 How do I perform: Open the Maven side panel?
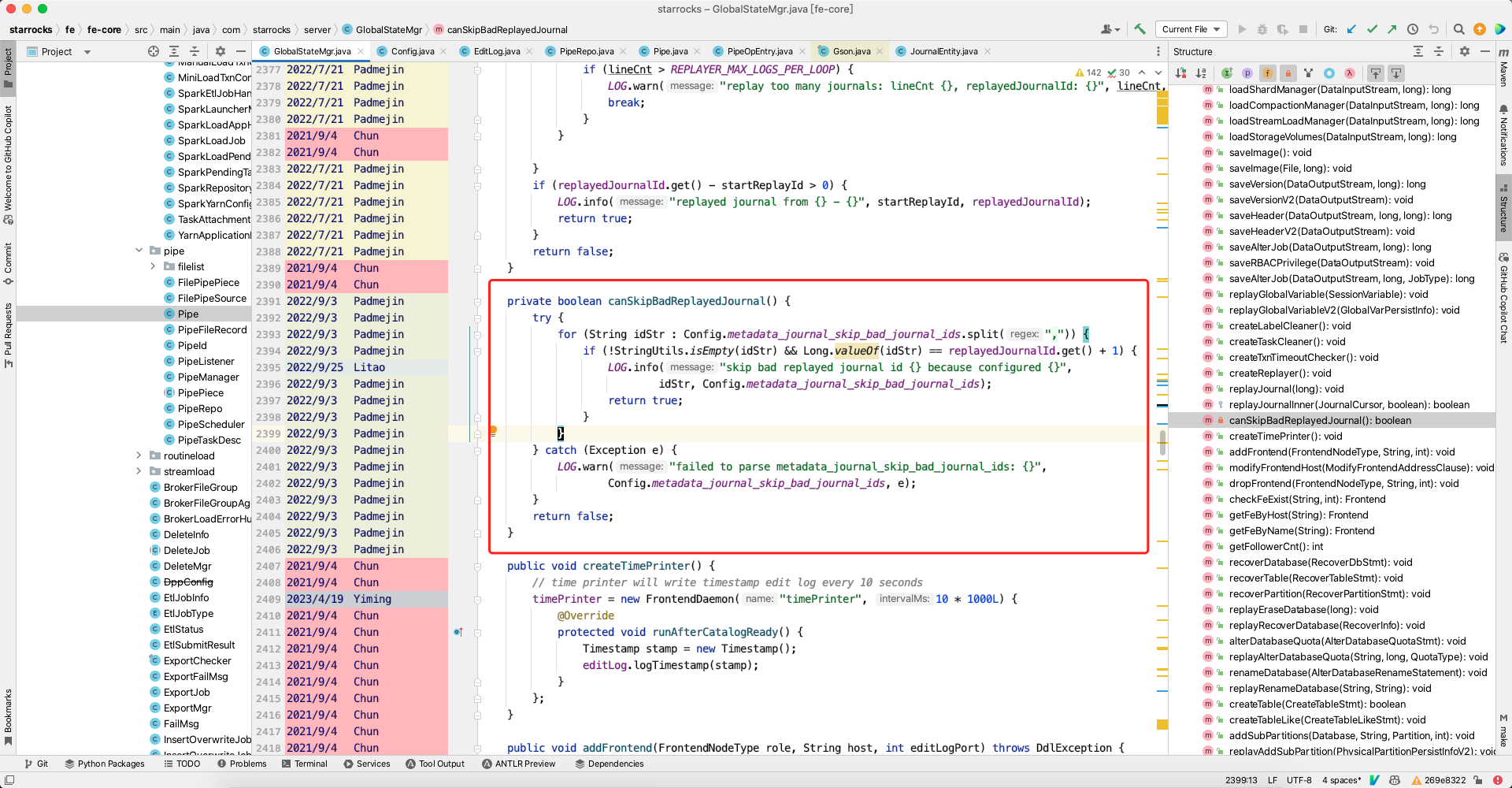(1503, 67)
